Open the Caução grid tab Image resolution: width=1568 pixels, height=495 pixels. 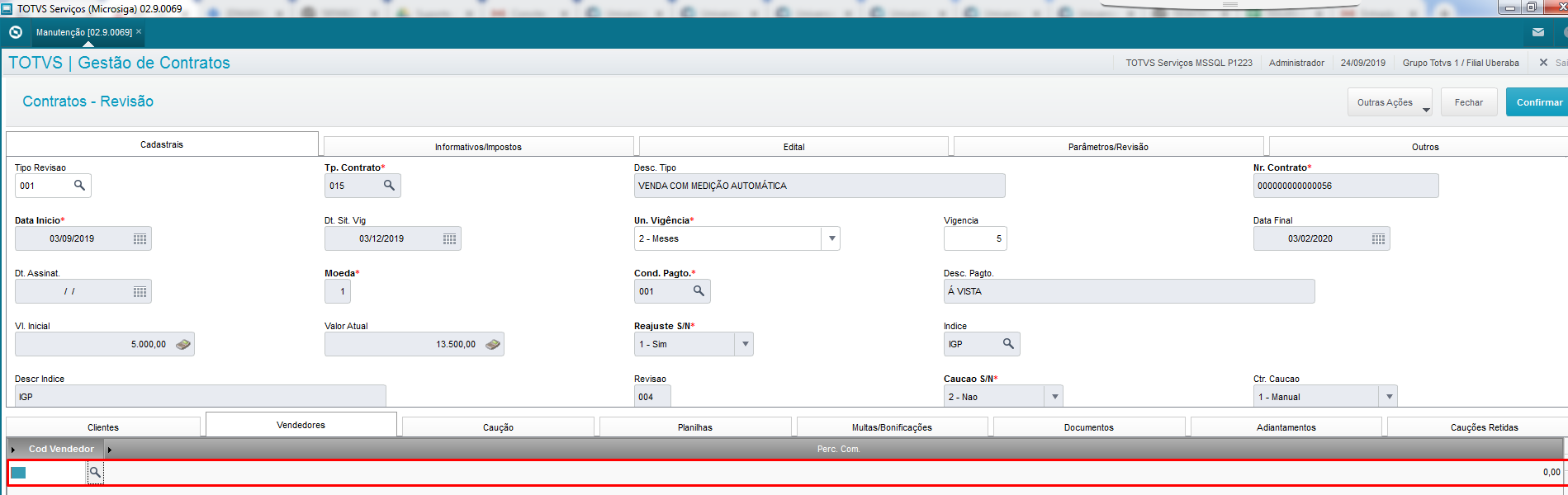click(x=498, y=427)
